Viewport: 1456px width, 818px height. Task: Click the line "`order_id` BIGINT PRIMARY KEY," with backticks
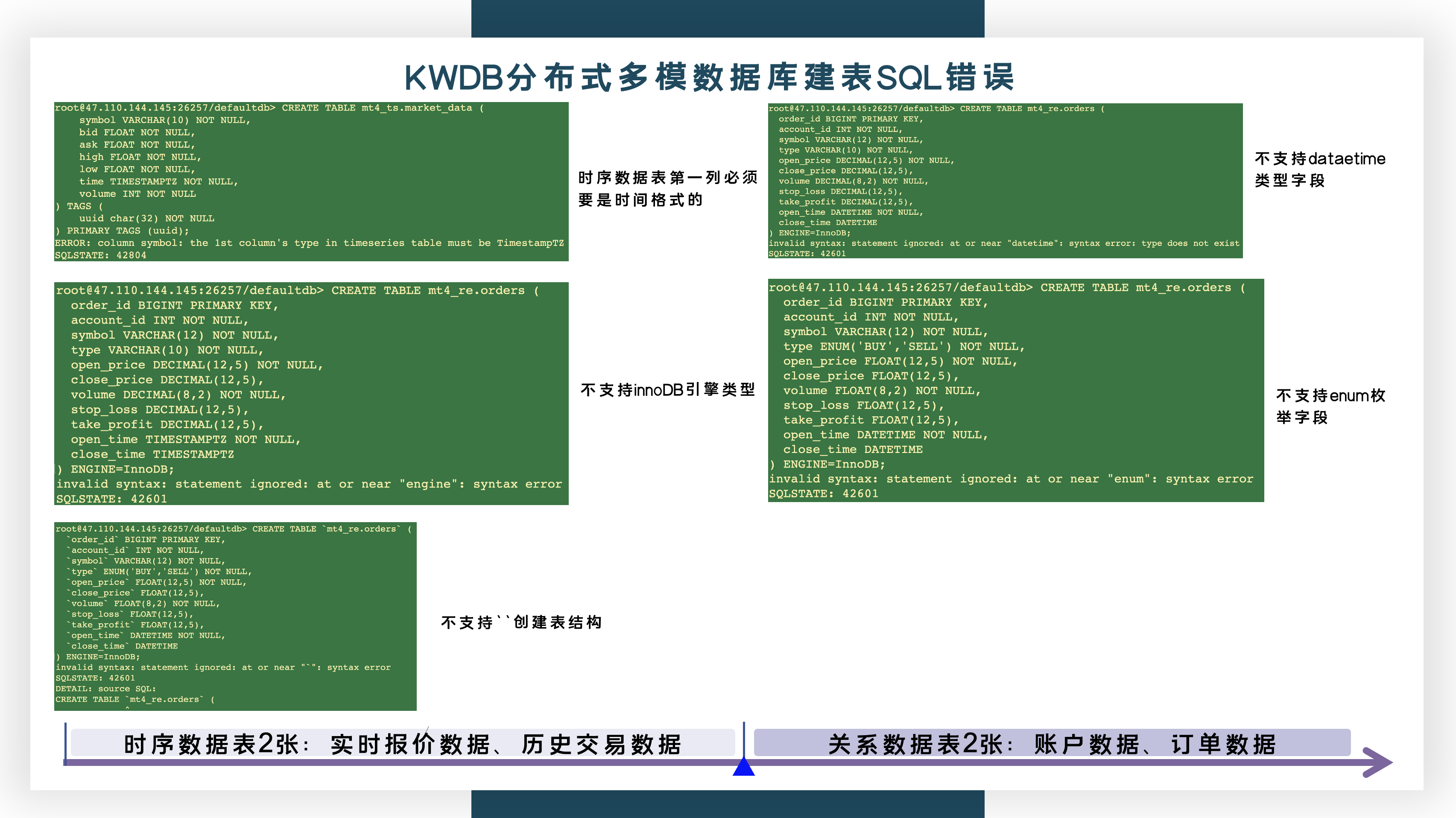tap(146, 539)
